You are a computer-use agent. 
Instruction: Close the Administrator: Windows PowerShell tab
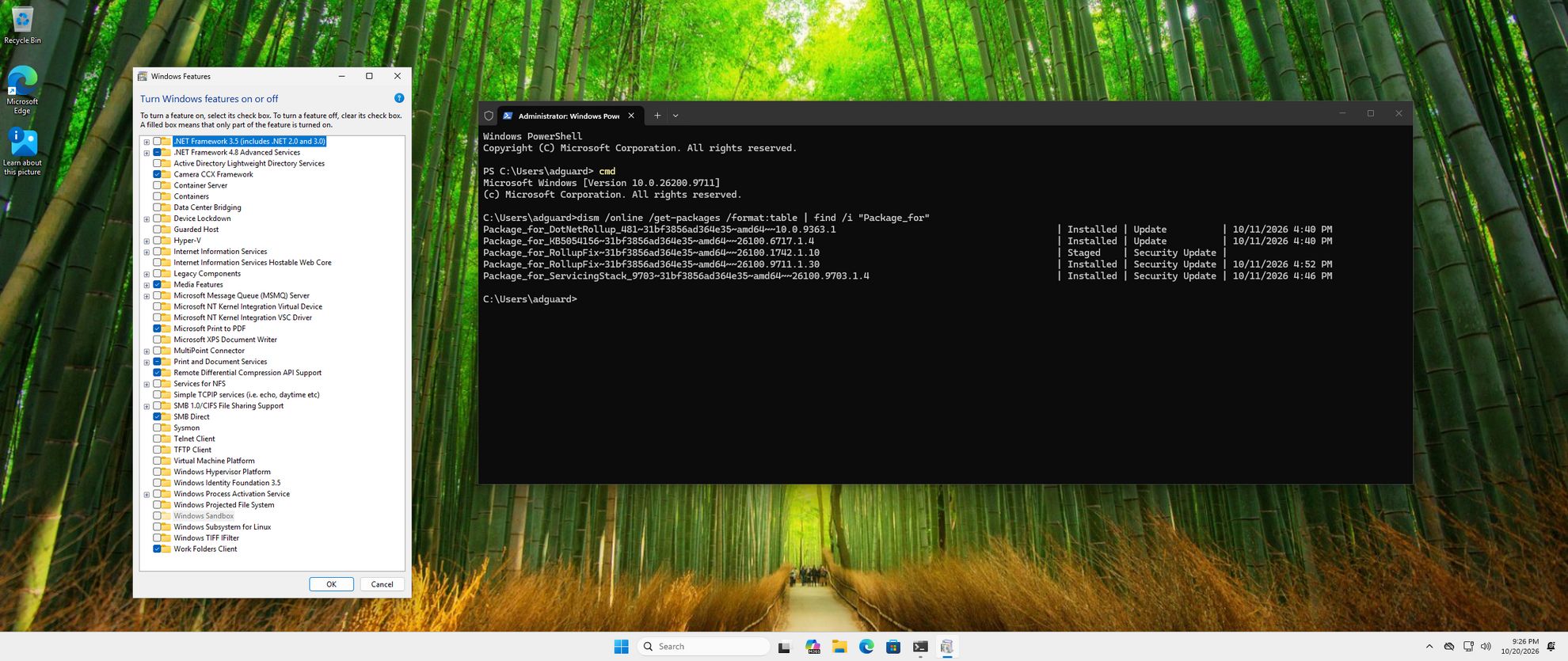click(x=631, y=116)
